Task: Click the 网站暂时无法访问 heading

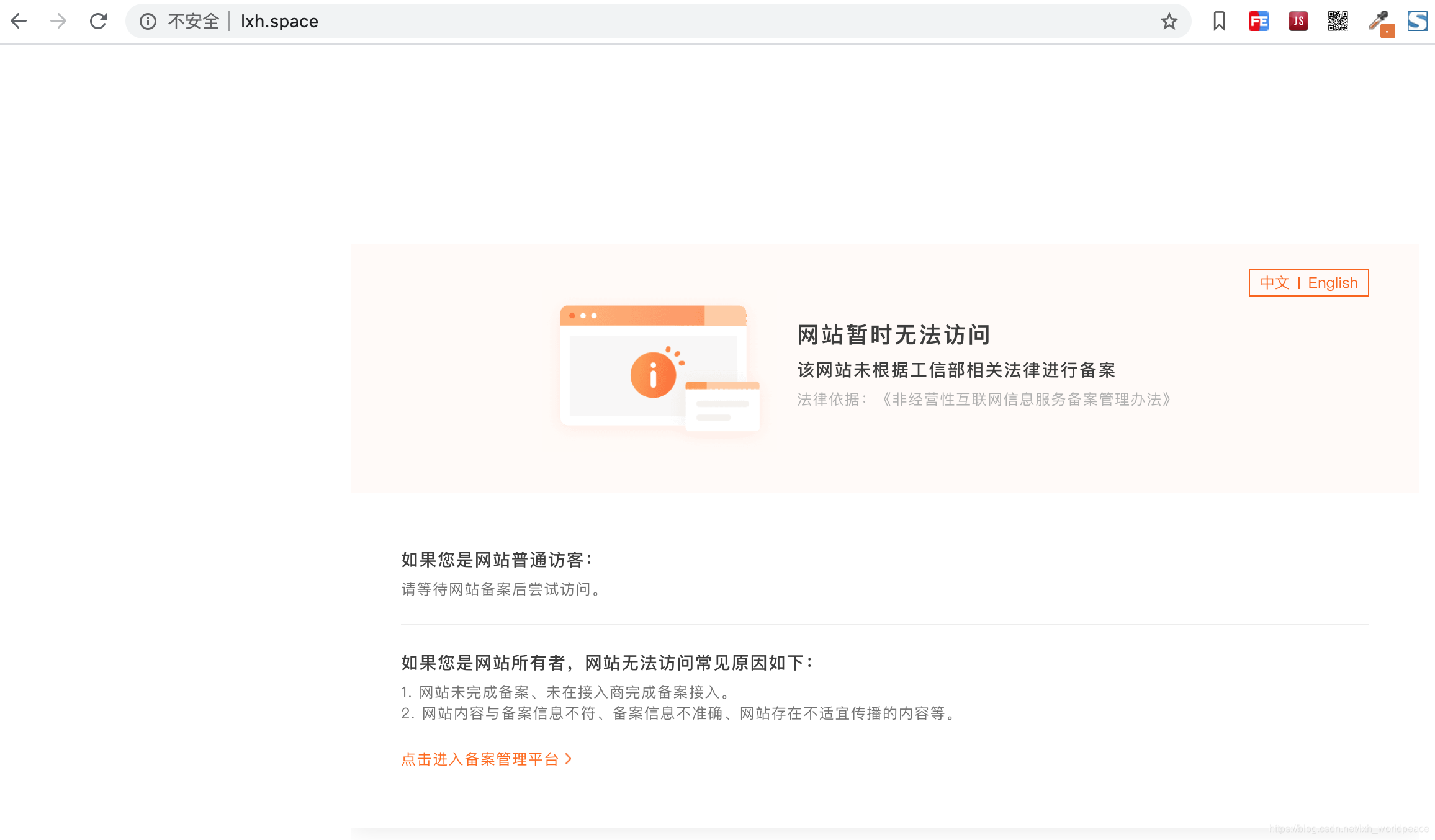Action: [893, 335]
